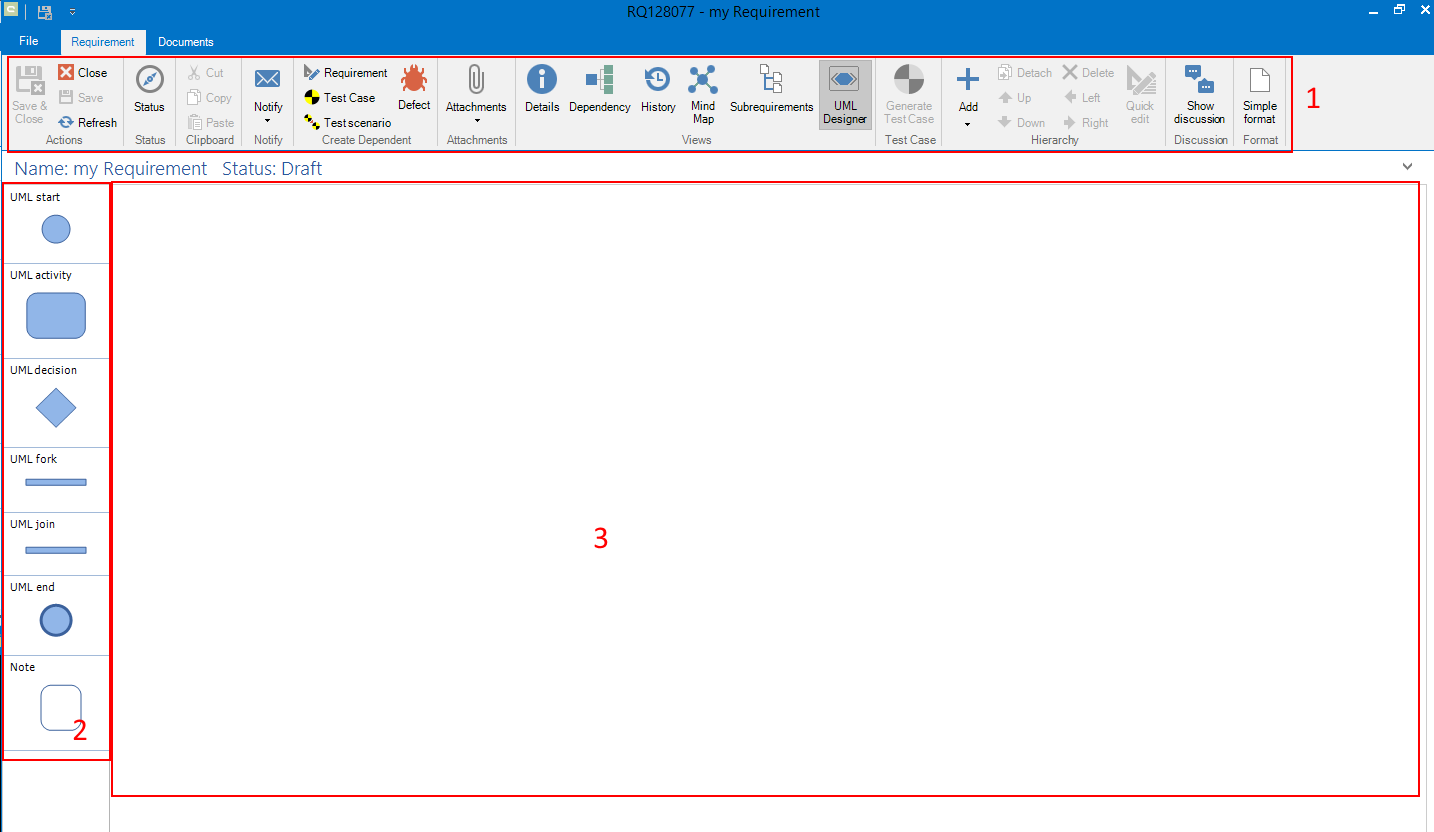Select the UML decision diamond shape

(x=56, y=407)
